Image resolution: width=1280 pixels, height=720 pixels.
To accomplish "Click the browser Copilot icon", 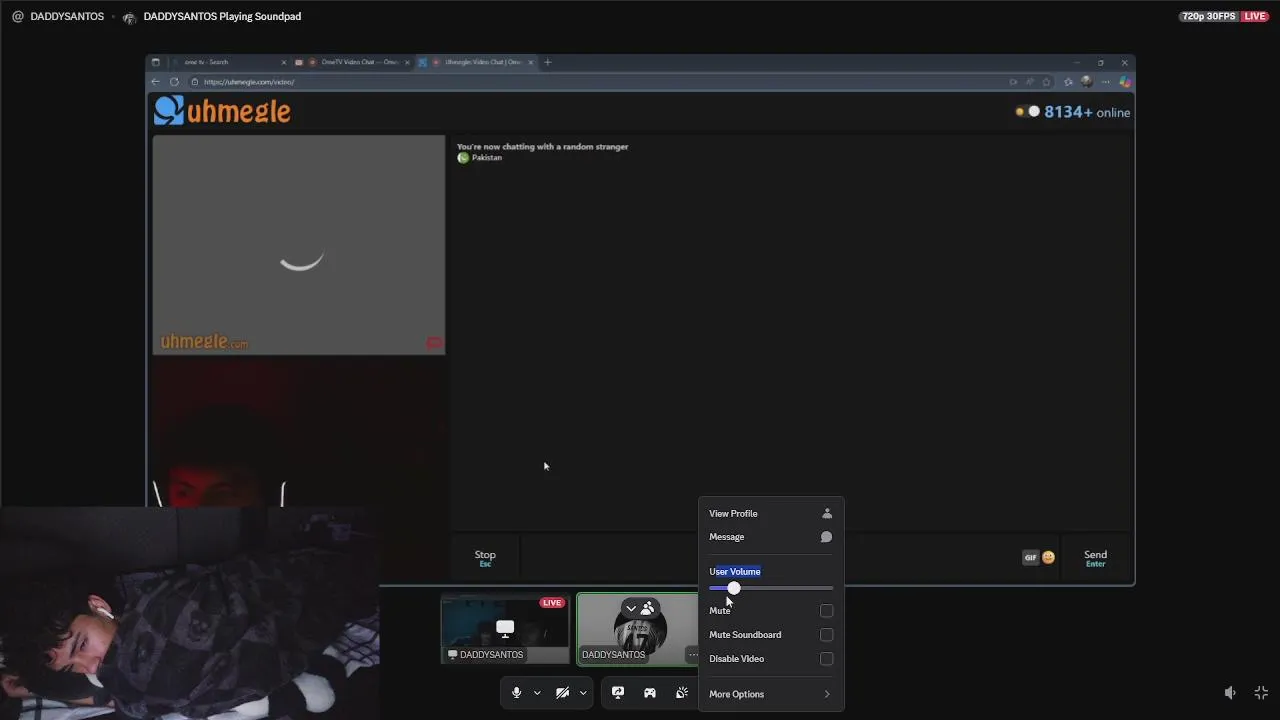I will coord(1125,82).
